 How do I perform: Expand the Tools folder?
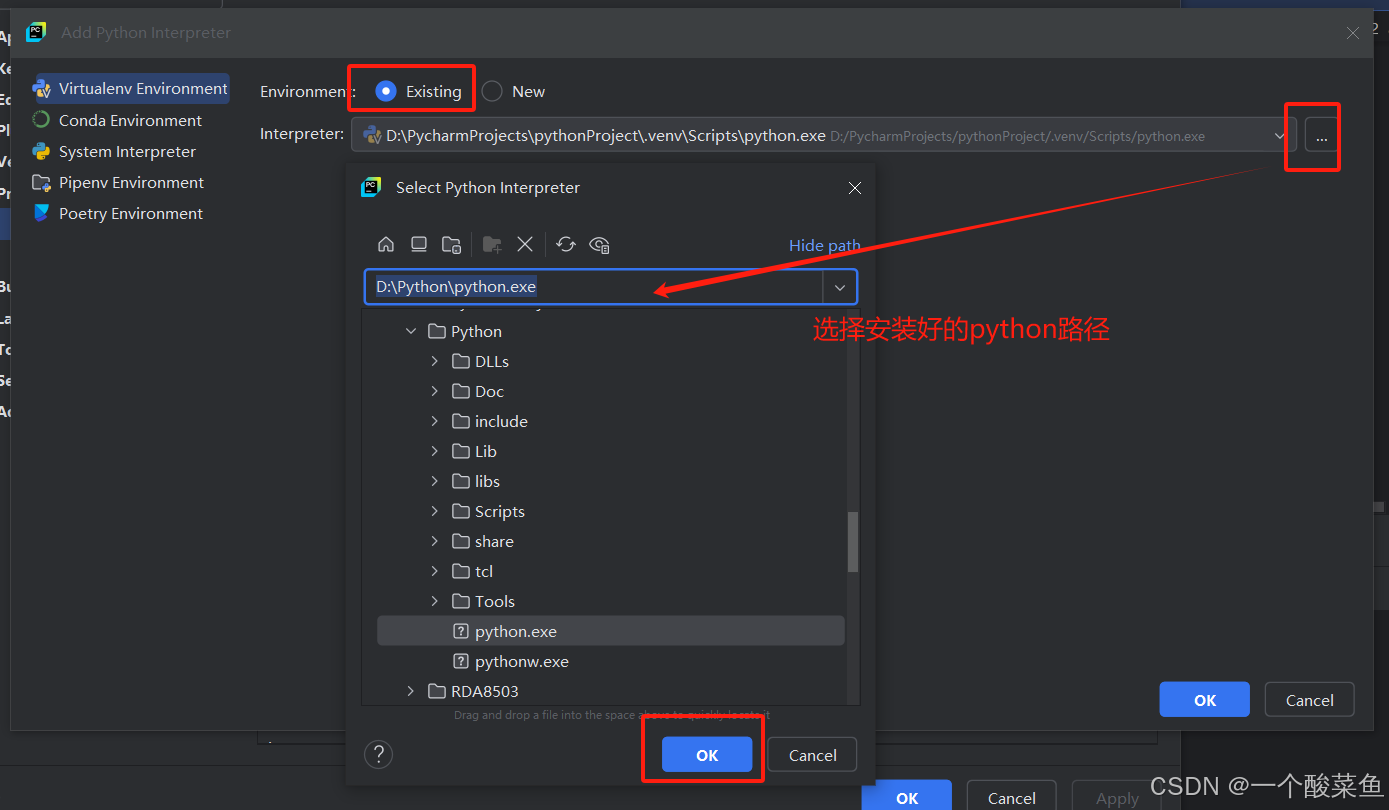(x=435, y=601)
